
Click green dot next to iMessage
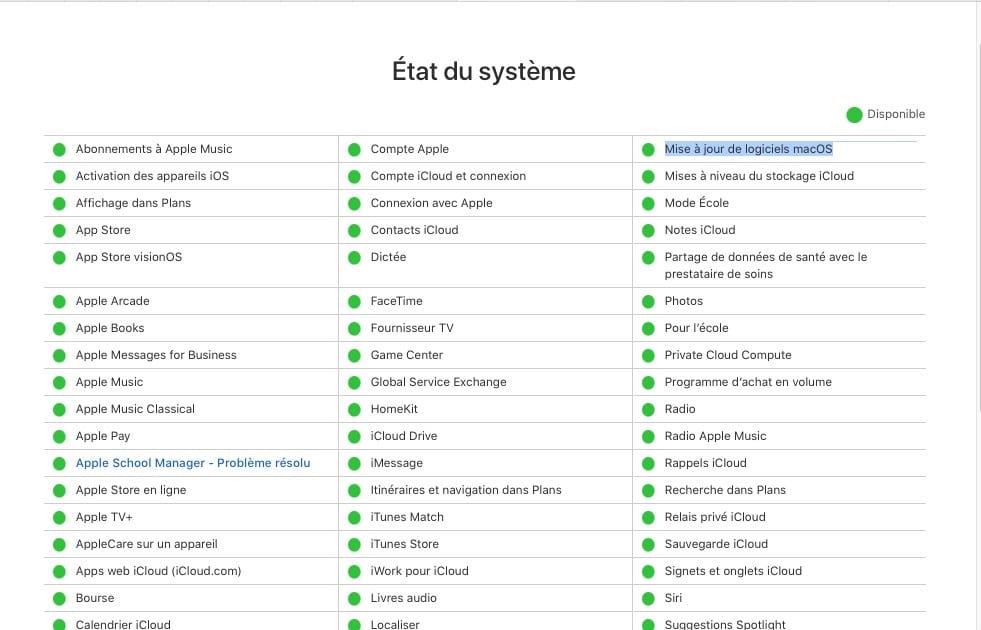point(354,464)
